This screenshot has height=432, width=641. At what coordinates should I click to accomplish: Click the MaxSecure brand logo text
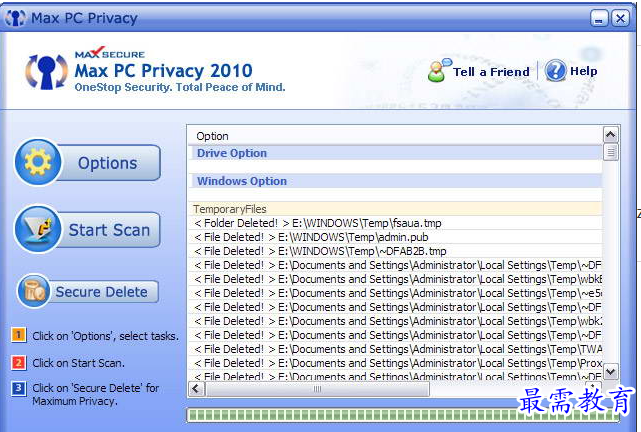110,53
